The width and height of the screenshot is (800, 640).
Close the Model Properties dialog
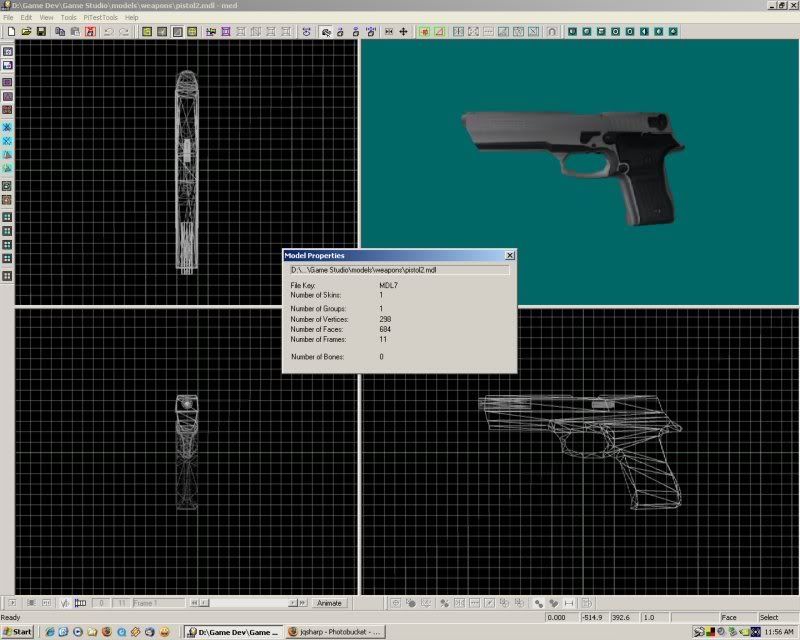click(x=510, y=256)
